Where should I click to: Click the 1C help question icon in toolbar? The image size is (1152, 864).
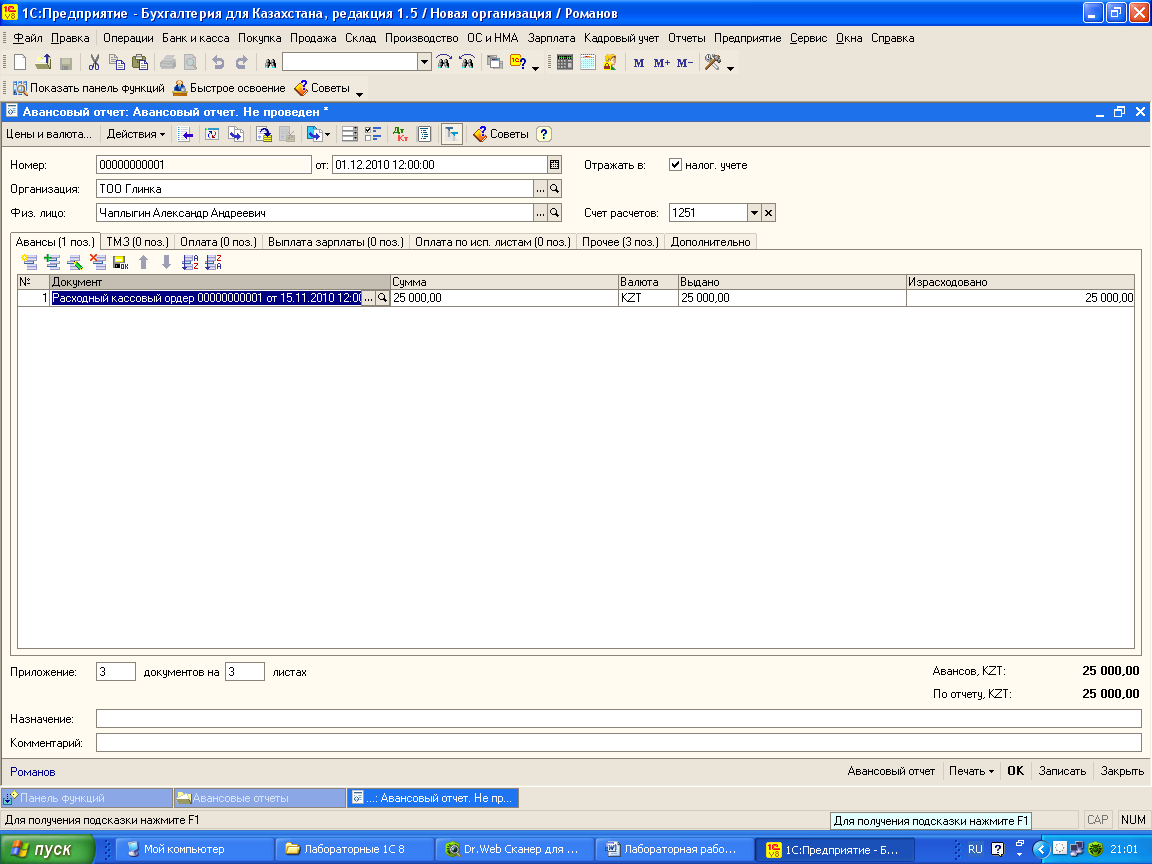[518, 62]
